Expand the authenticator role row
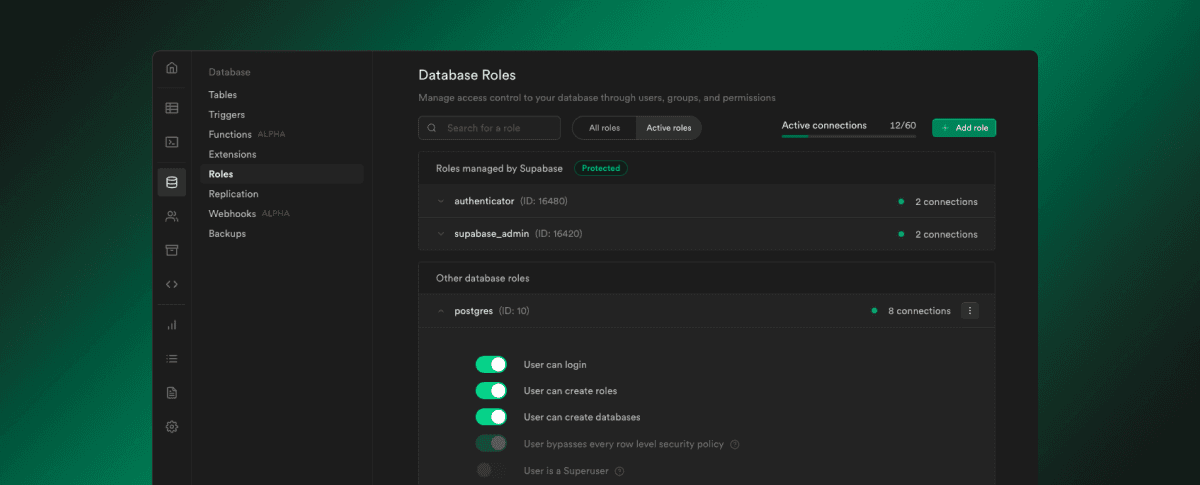This screenshot has height=485, width=1200. coord(441,202)
